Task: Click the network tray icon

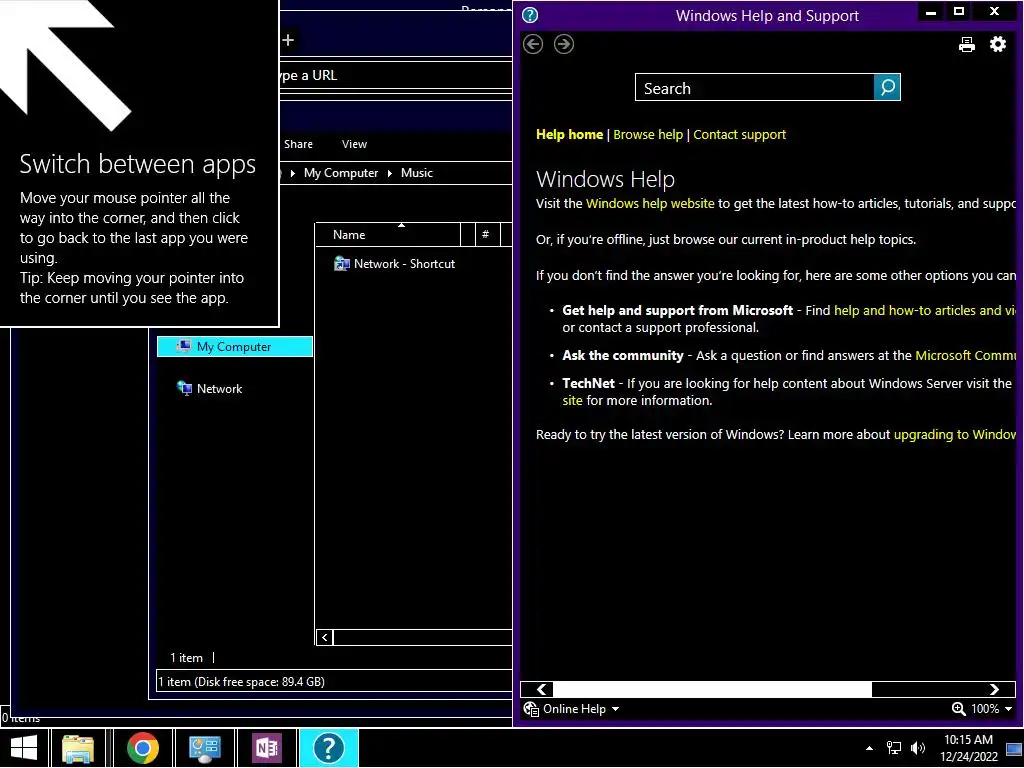Action: point(893,748)
